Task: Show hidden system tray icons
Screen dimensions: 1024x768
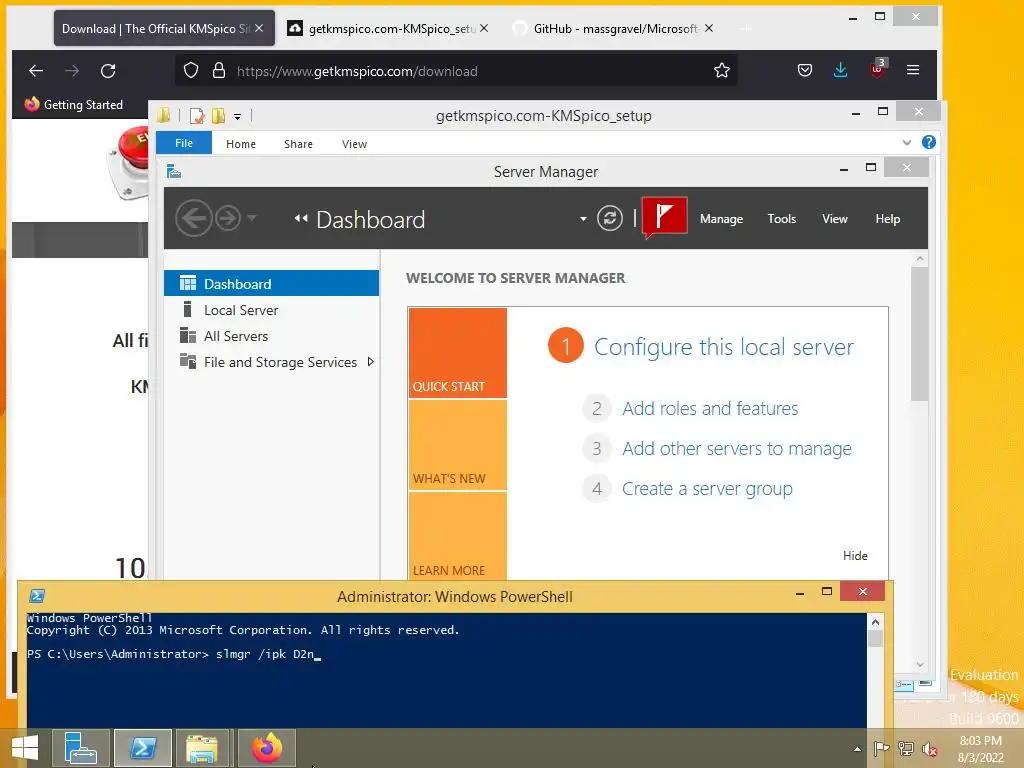Action: [857, 749]
